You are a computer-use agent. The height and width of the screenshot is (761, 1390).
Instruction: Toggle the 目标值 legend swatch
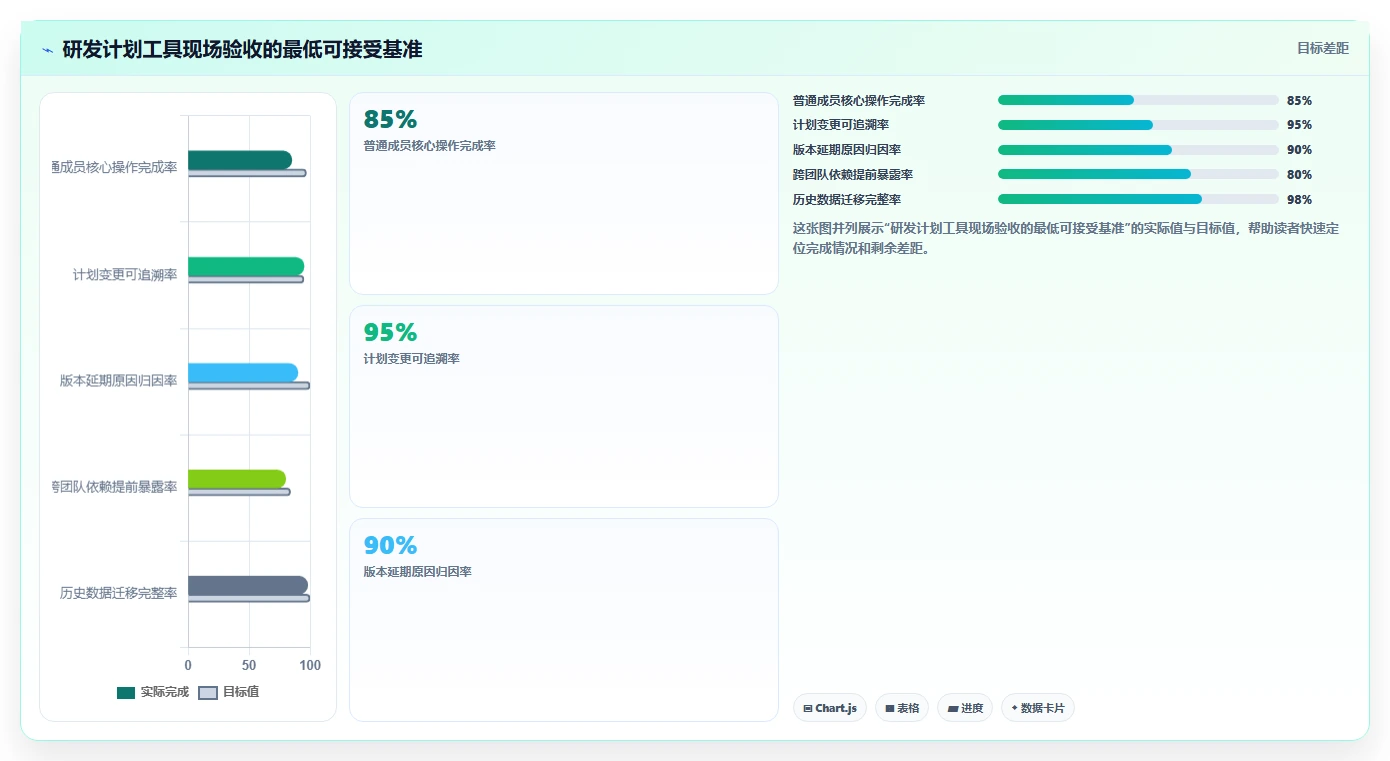208,693
